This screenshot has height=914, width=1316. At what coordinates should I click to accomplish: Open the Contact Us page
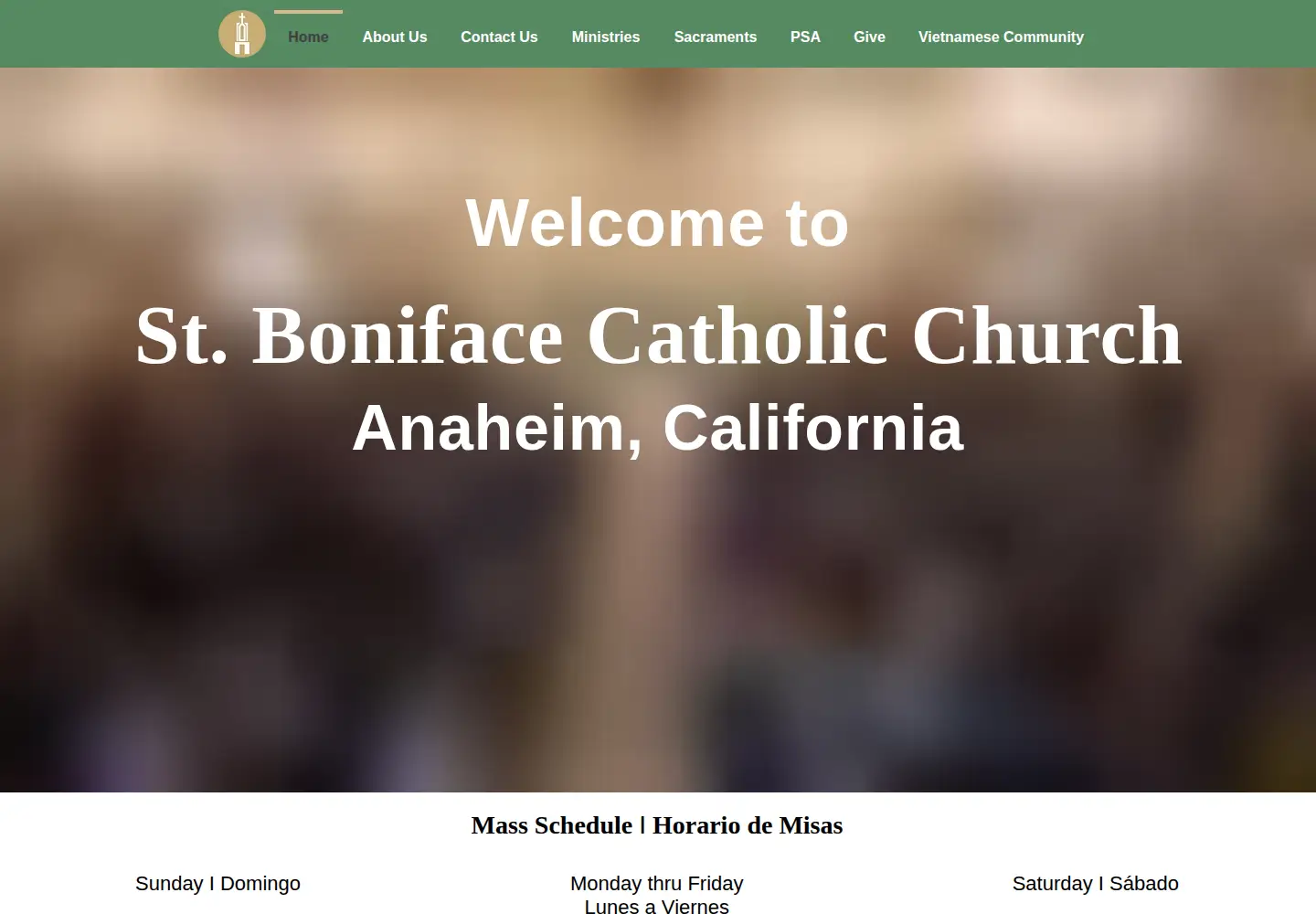point(499,37)
